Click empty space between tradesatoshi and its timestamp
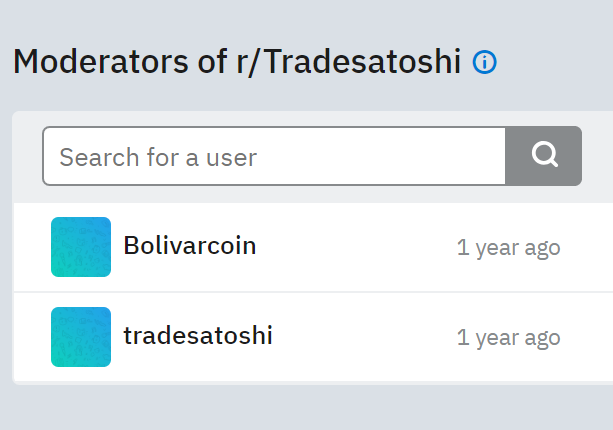The height and width of the screenshot is (430, 613). click(x=364, y=337)
